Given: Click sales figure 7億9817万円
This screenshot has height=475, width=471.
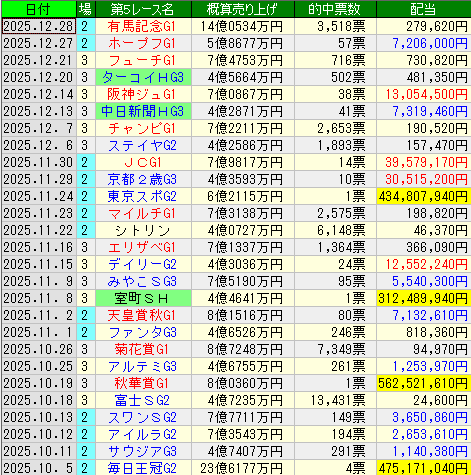Looking at the screenshot, I should [245, 162].
